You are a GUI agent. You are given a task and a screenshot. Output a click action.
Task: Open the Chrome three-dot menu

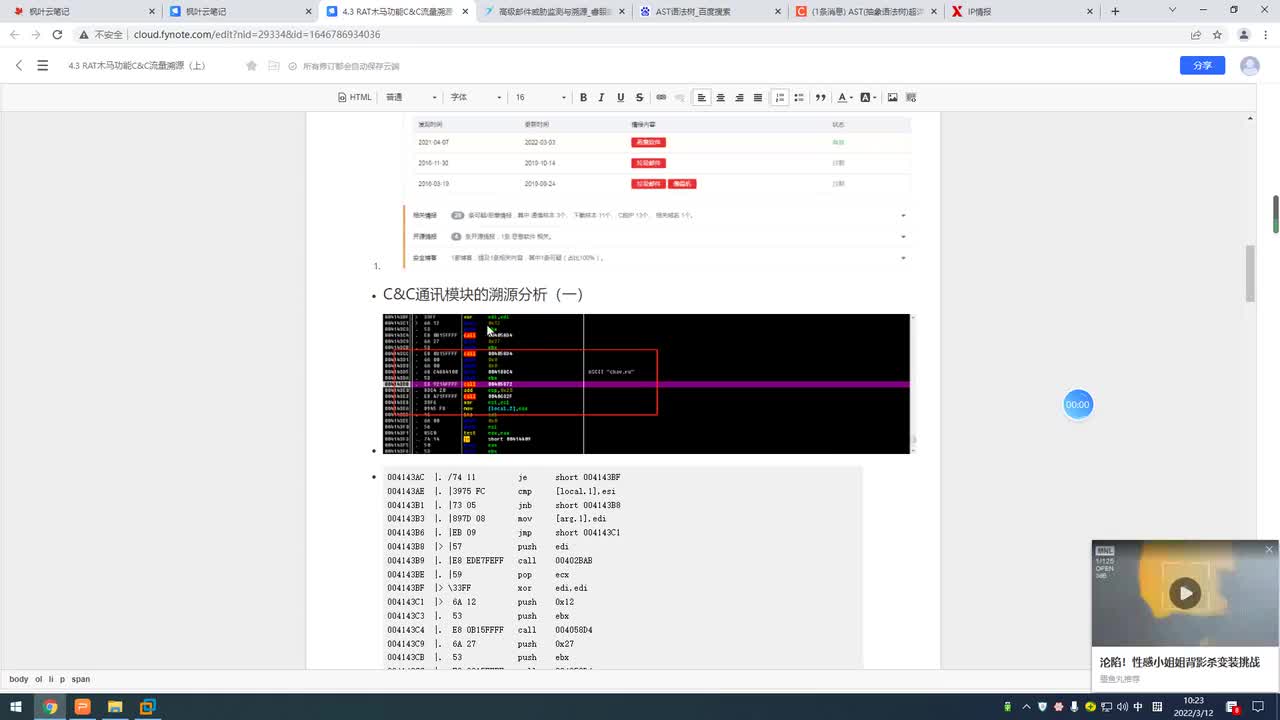[x=1265, y=34]
